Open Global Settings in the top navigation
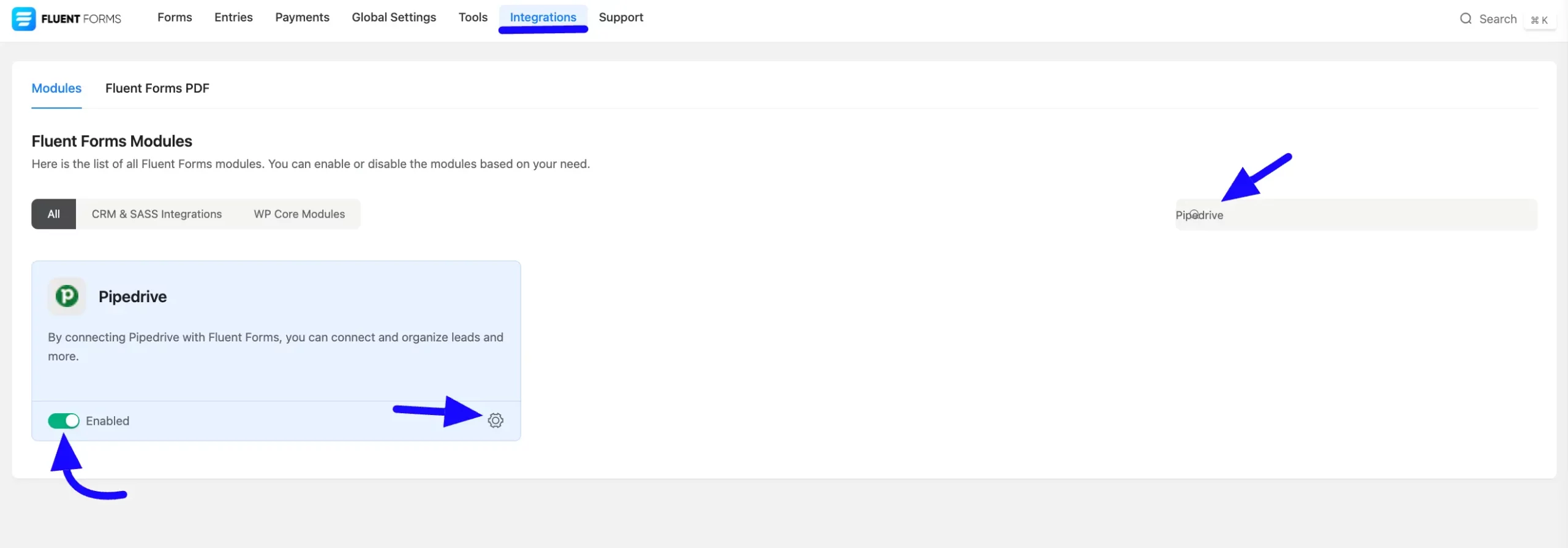 coord(394,18)
